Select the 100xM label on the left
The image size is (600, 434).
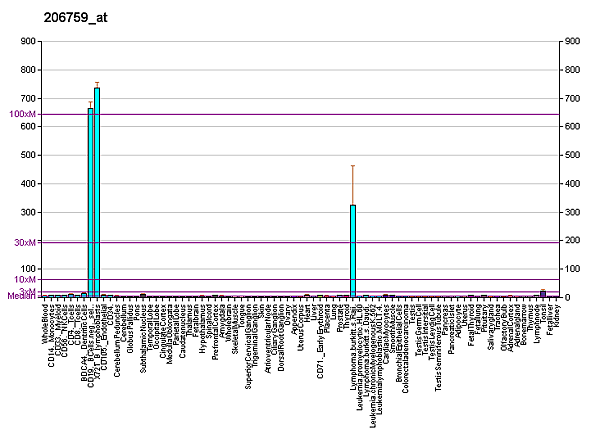(x=23, y=114)
